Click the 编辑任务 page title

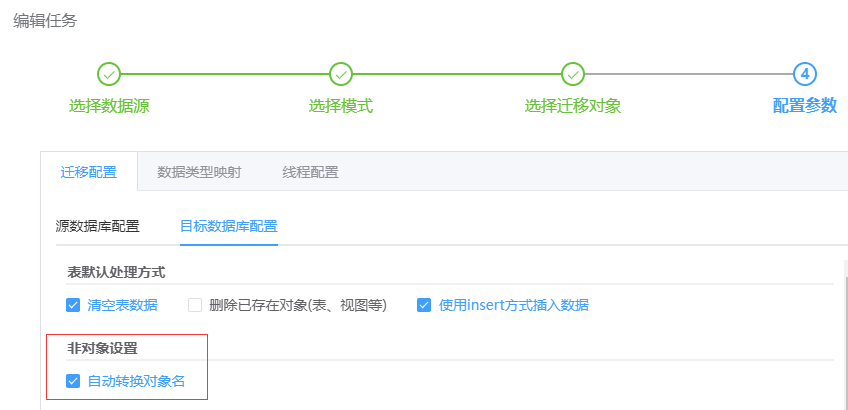pyautogui.click(x=45, y=20)
